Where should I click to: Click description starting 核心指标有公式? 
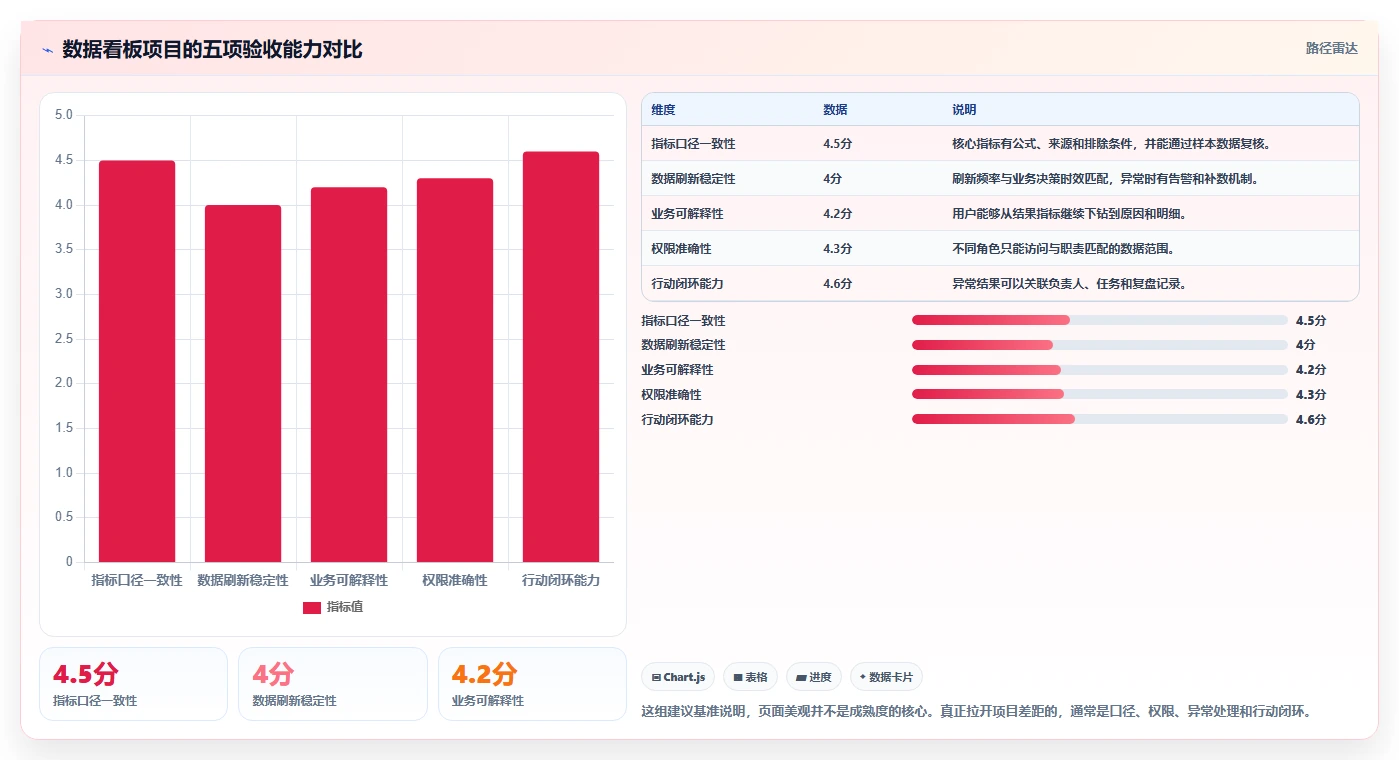click(x=1112, y=144)
